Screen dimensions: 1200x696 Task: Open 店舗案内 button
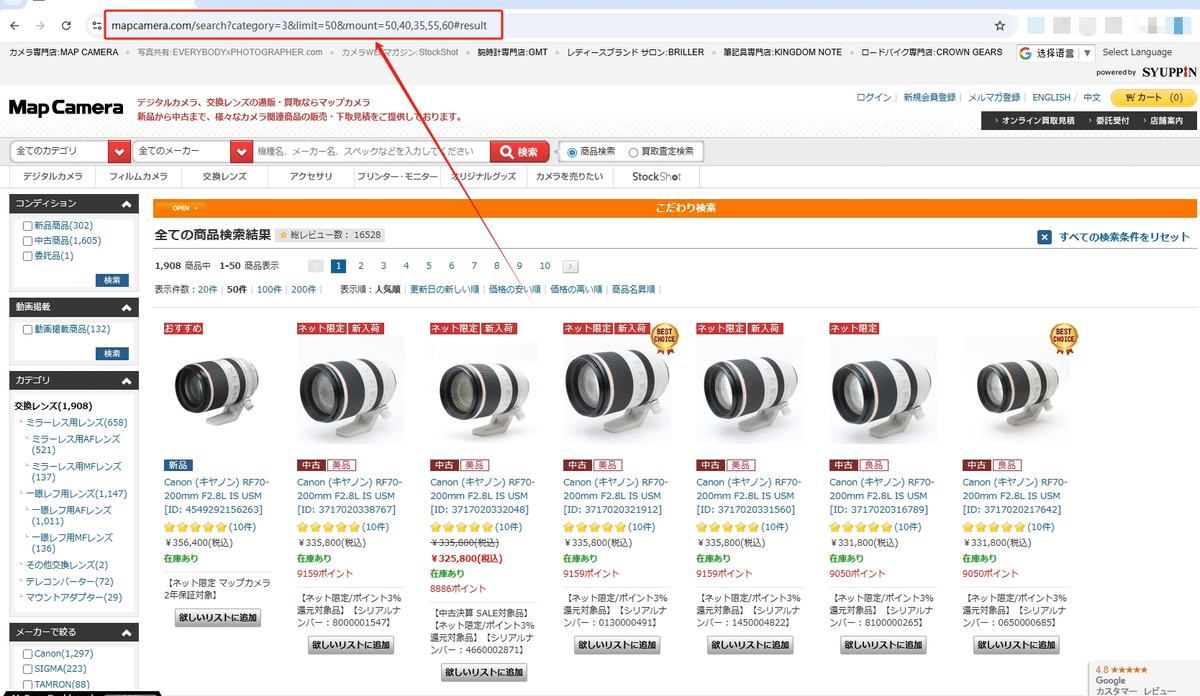1166,120
